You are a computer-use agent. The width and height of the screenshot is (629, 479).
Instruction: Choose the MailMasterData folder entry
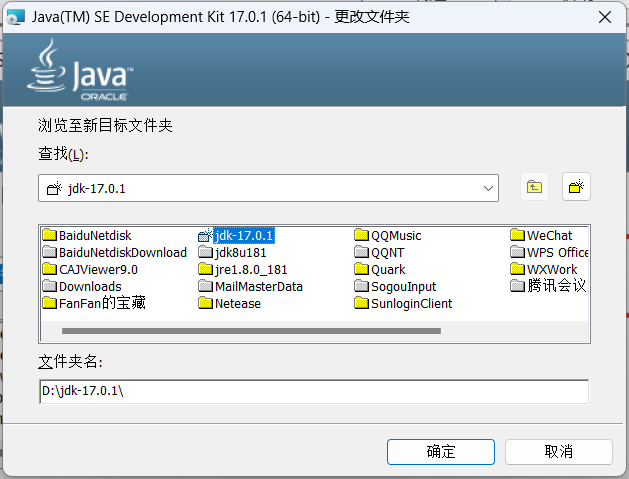point(251,286)
